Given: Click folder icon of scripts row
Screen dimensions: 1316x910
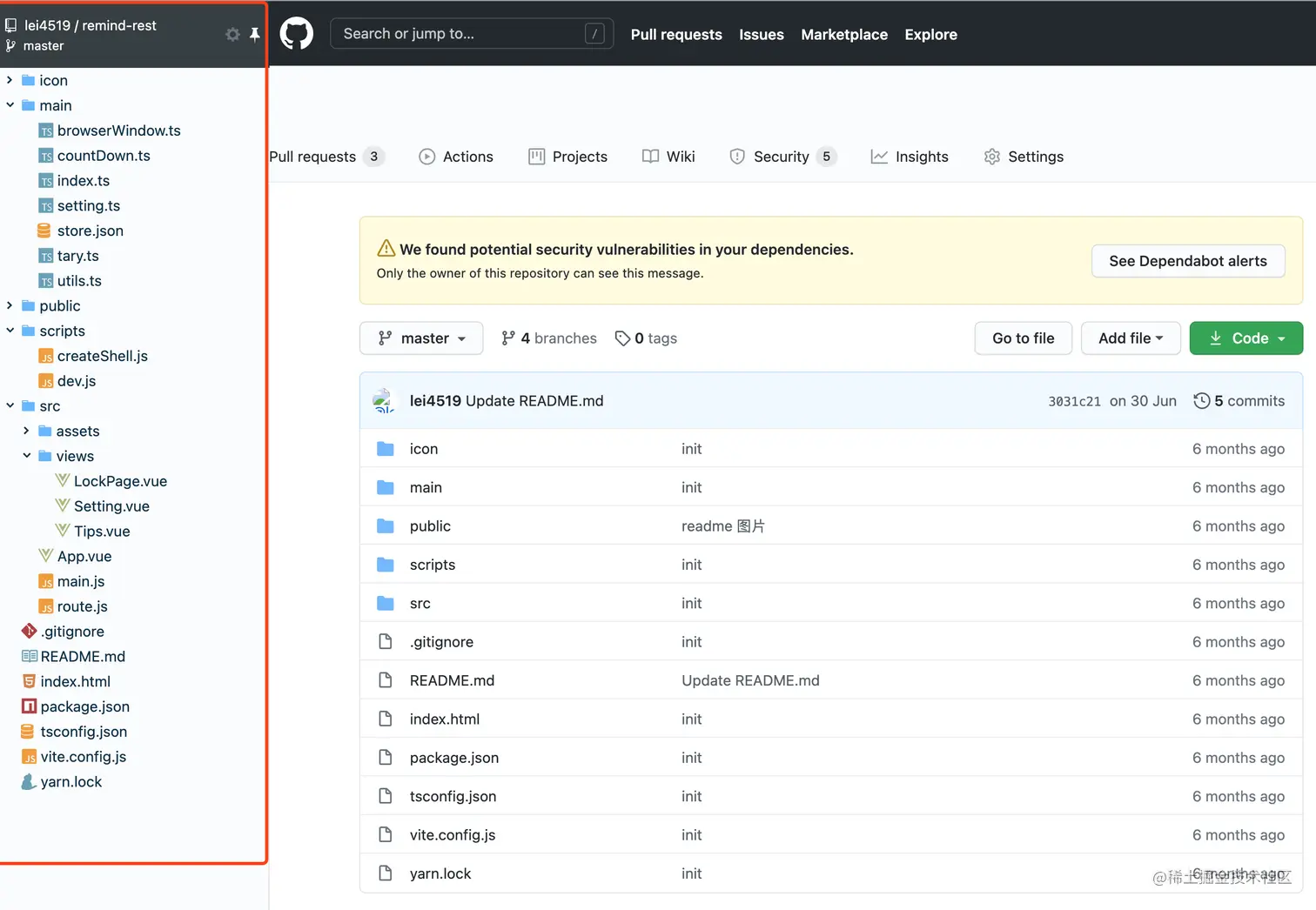Looking at the screenshot, I should pyautogui.click(x=386, y=565).
